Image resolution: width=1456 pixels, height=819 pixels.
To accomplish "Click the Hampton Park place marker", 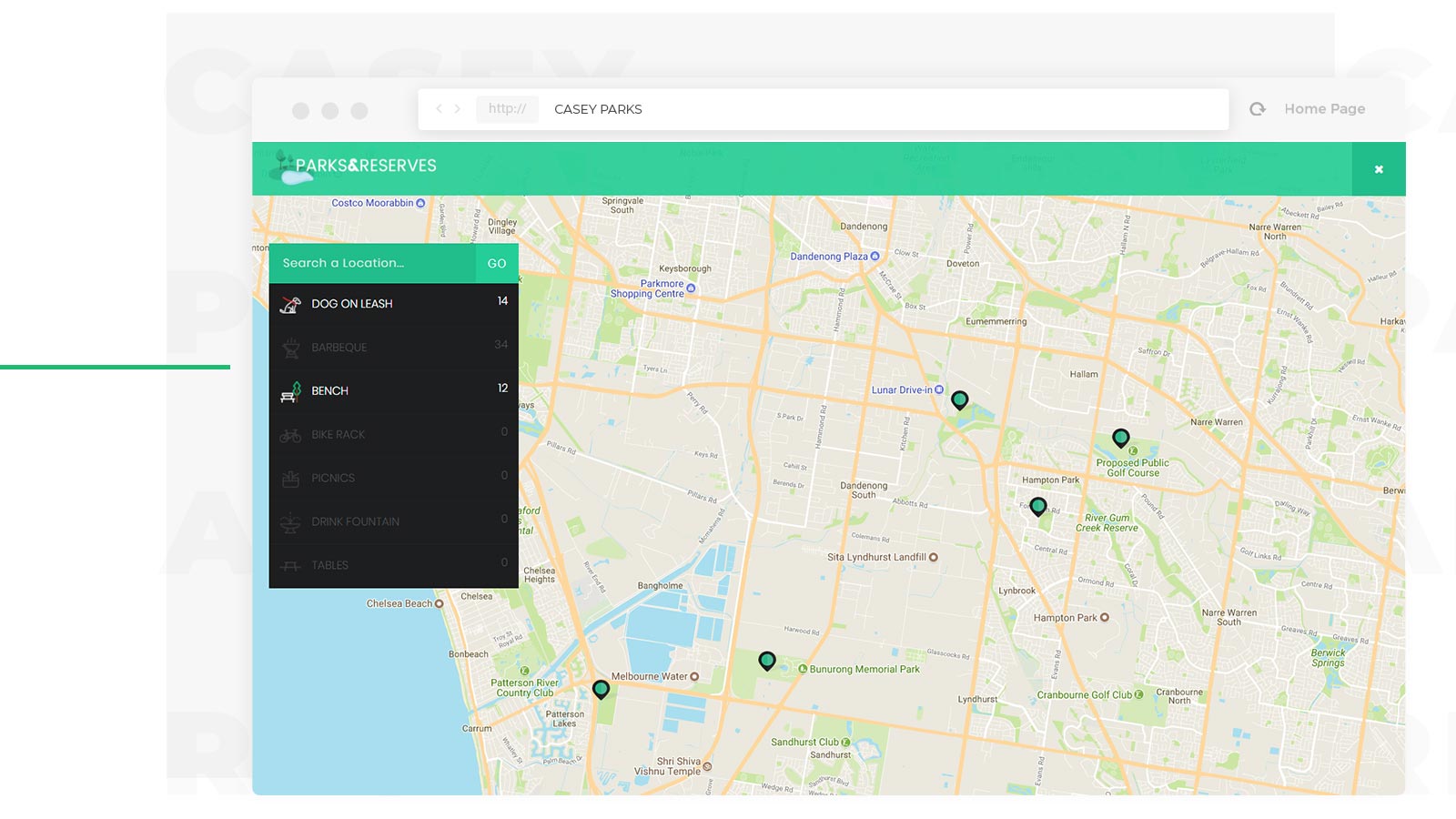I will pyautogui.click(x=1105, y=617).
